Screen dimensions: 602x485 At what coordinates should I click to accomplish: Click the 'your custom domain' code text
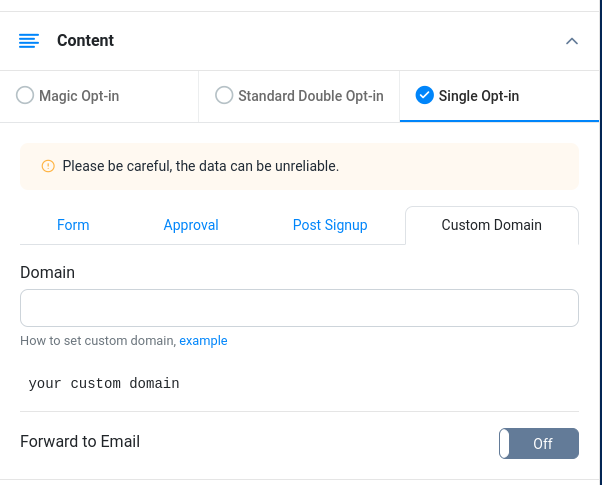point(104,383)
